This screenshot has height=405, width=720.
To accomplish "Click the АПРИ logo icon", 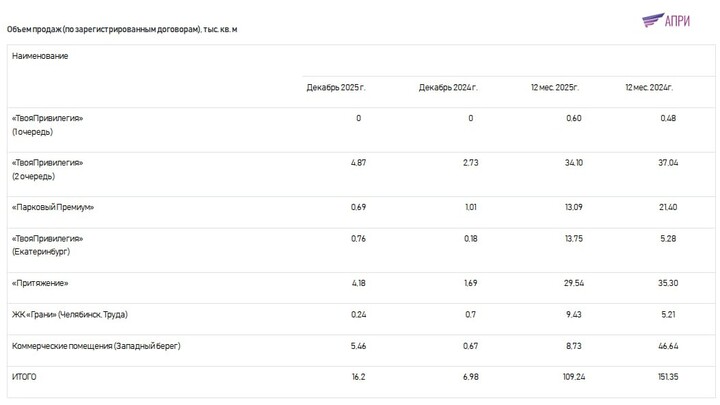I will 651,20.
